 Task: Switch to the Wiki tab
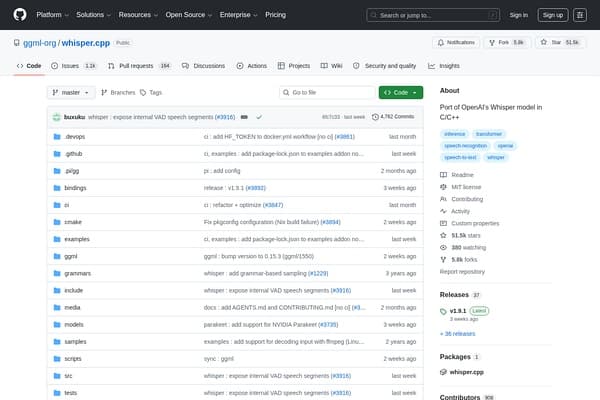point(331,66)
